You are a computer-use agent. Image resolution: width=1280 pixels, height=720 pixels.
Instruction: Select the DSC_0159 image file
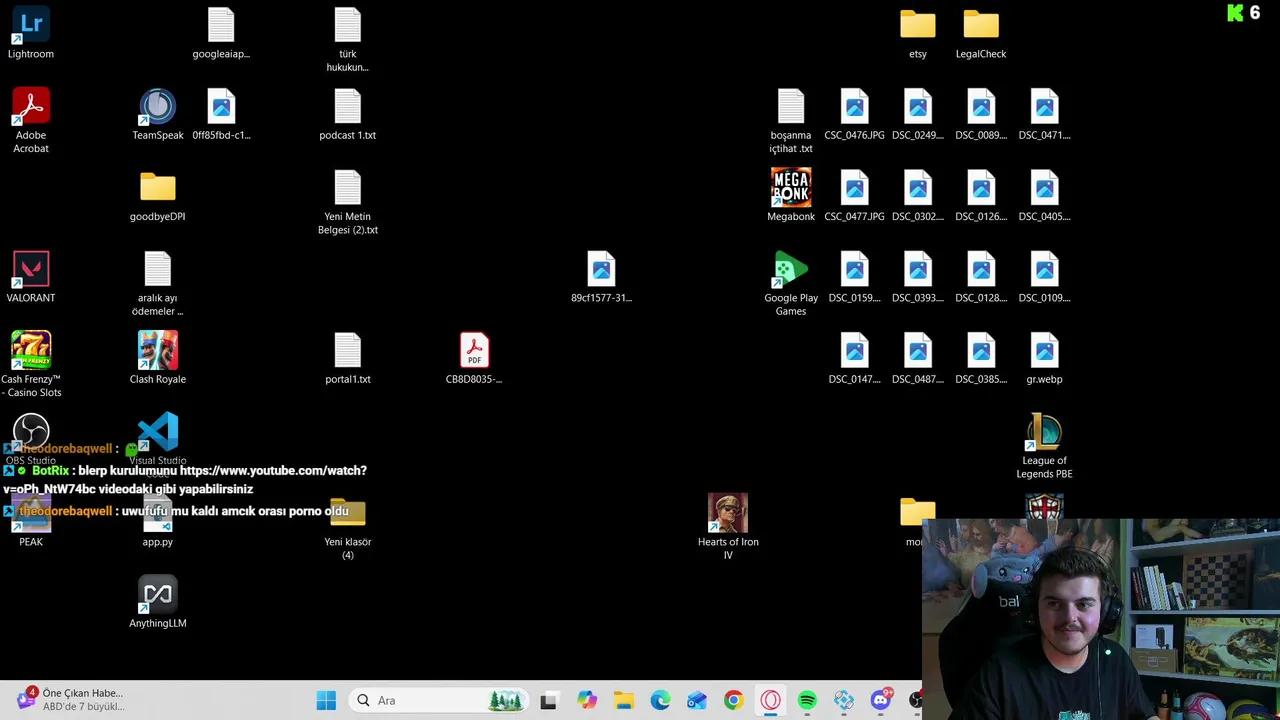855,277
